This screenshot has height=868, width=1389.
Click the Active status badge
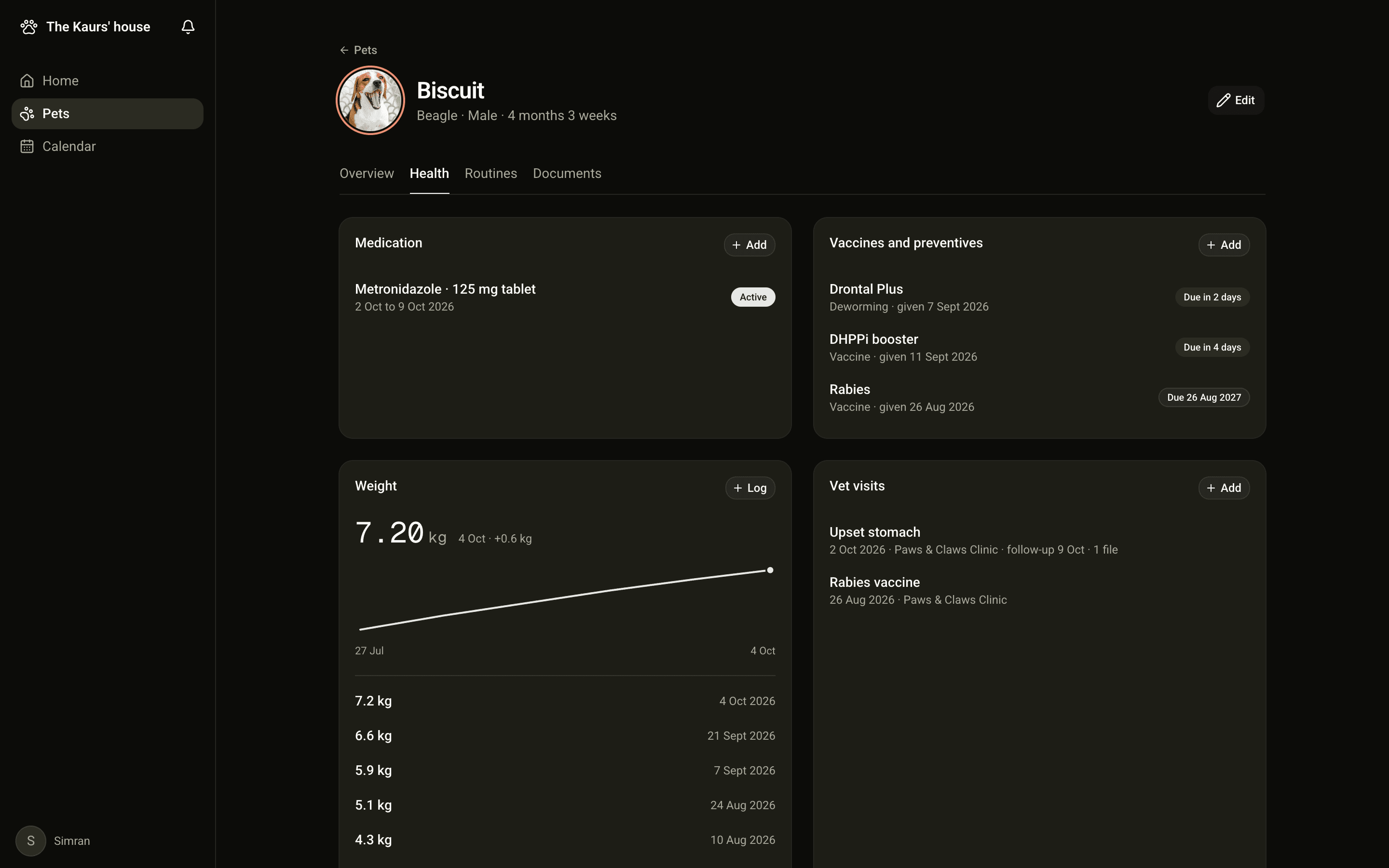tap(753, 298)
